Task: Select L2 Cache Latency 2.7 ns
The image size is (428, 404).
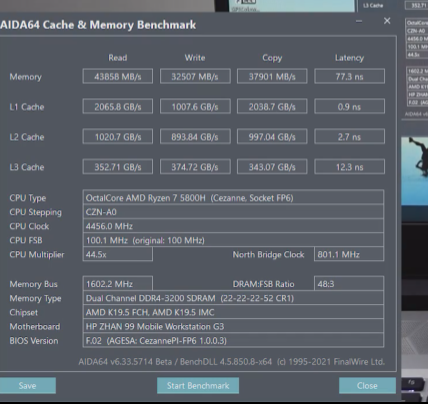Action: tap(349, 137)
